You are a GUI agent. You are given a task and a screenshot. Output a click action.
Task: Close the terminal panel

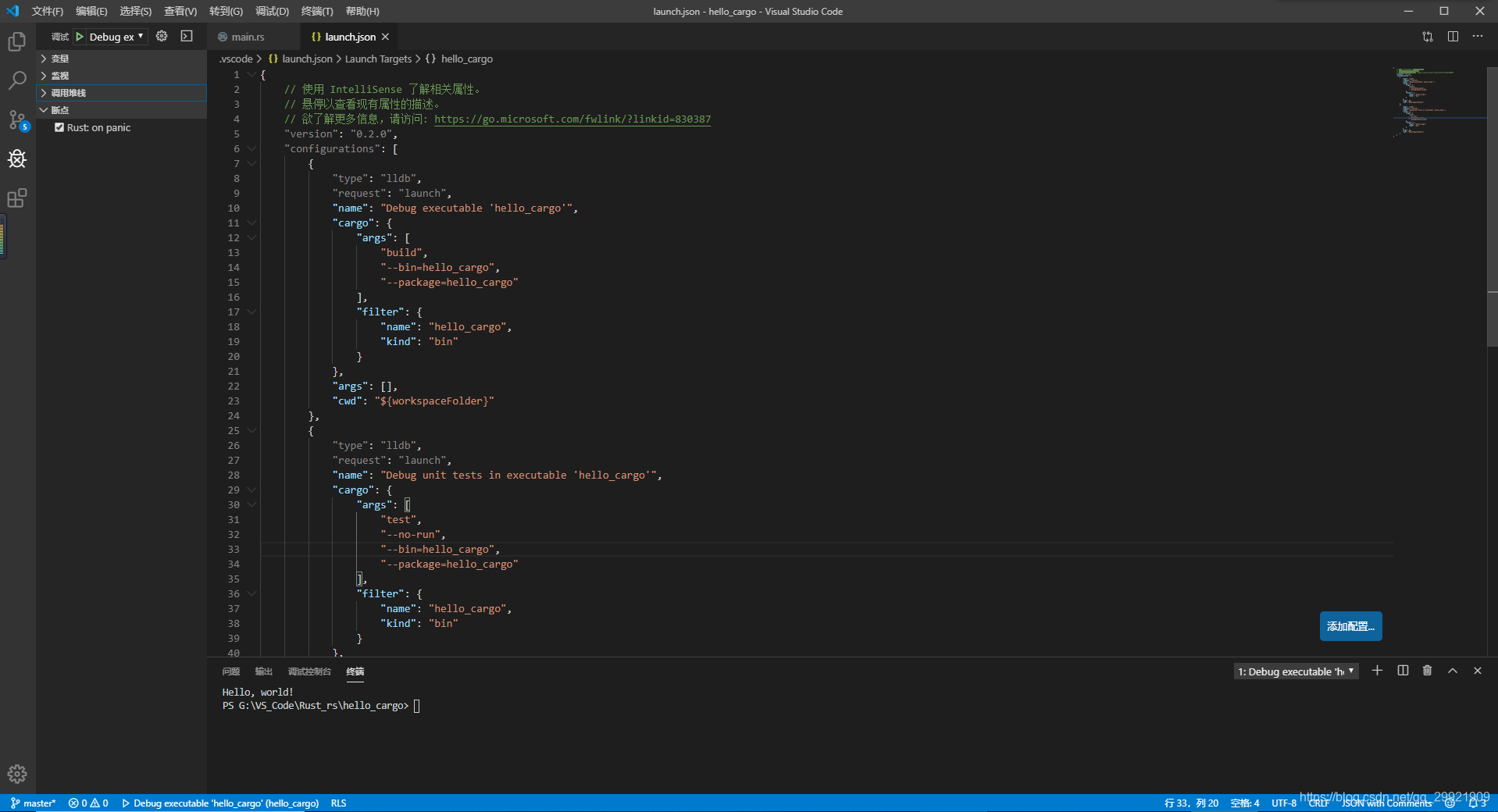(1478, 671)
